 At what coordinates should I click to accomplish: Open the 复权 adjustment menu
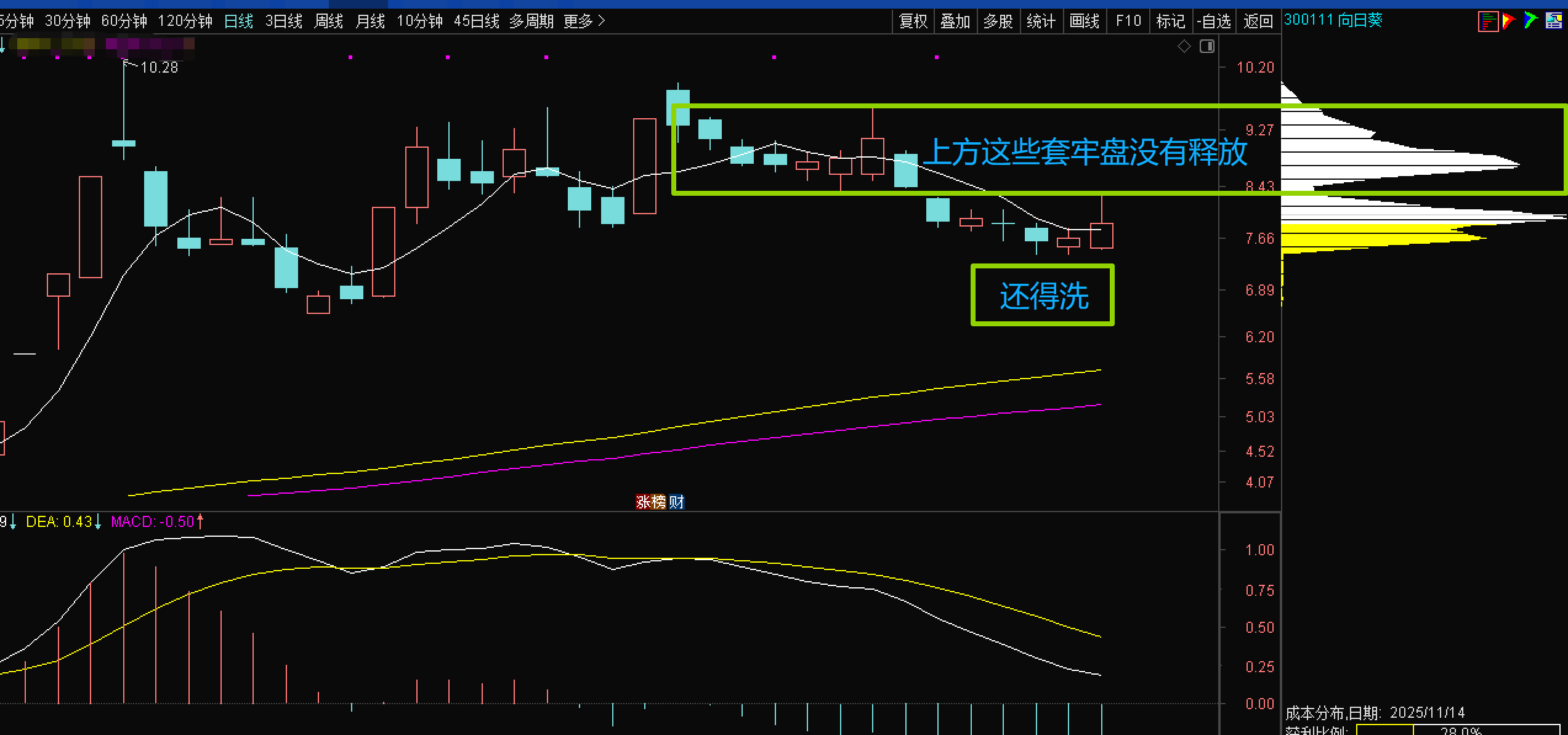[x=913, y=22]
